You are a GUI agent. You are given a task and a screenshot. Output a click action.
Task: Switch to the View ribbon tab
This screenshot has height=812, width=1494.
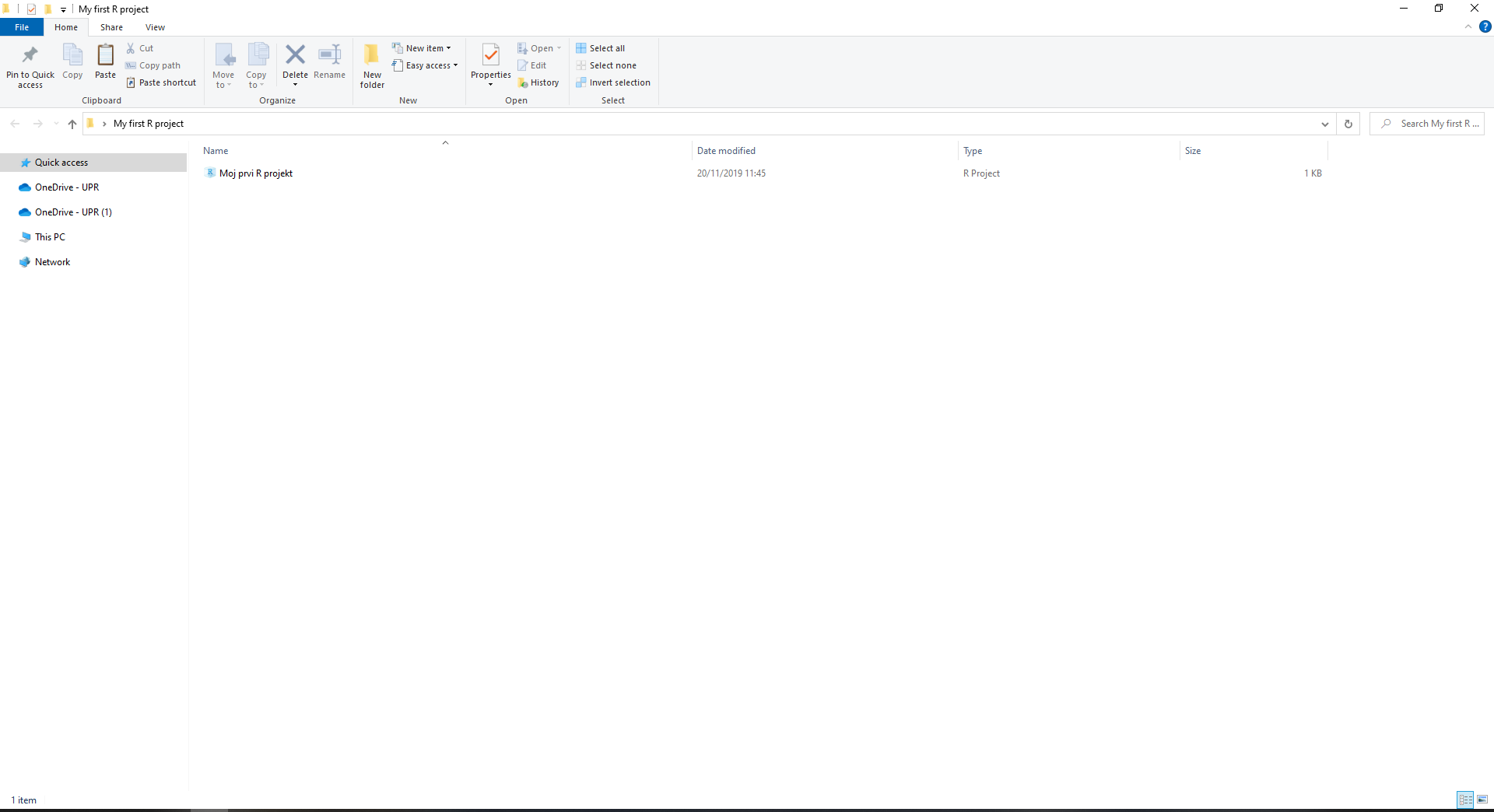point(155,27)
